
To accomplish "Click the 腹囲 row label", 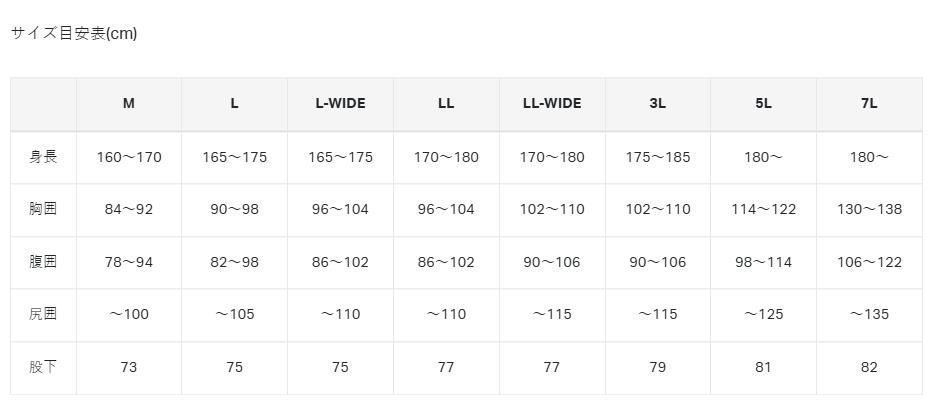I will [x=43, y=262].
